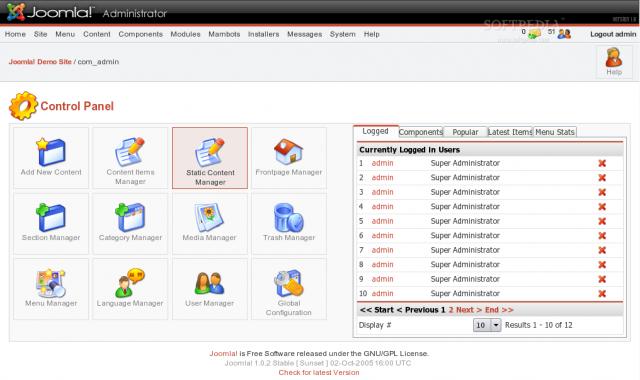
Task: Click 'Super Administrator' in row 3
Action: click(x=465, y=192)
